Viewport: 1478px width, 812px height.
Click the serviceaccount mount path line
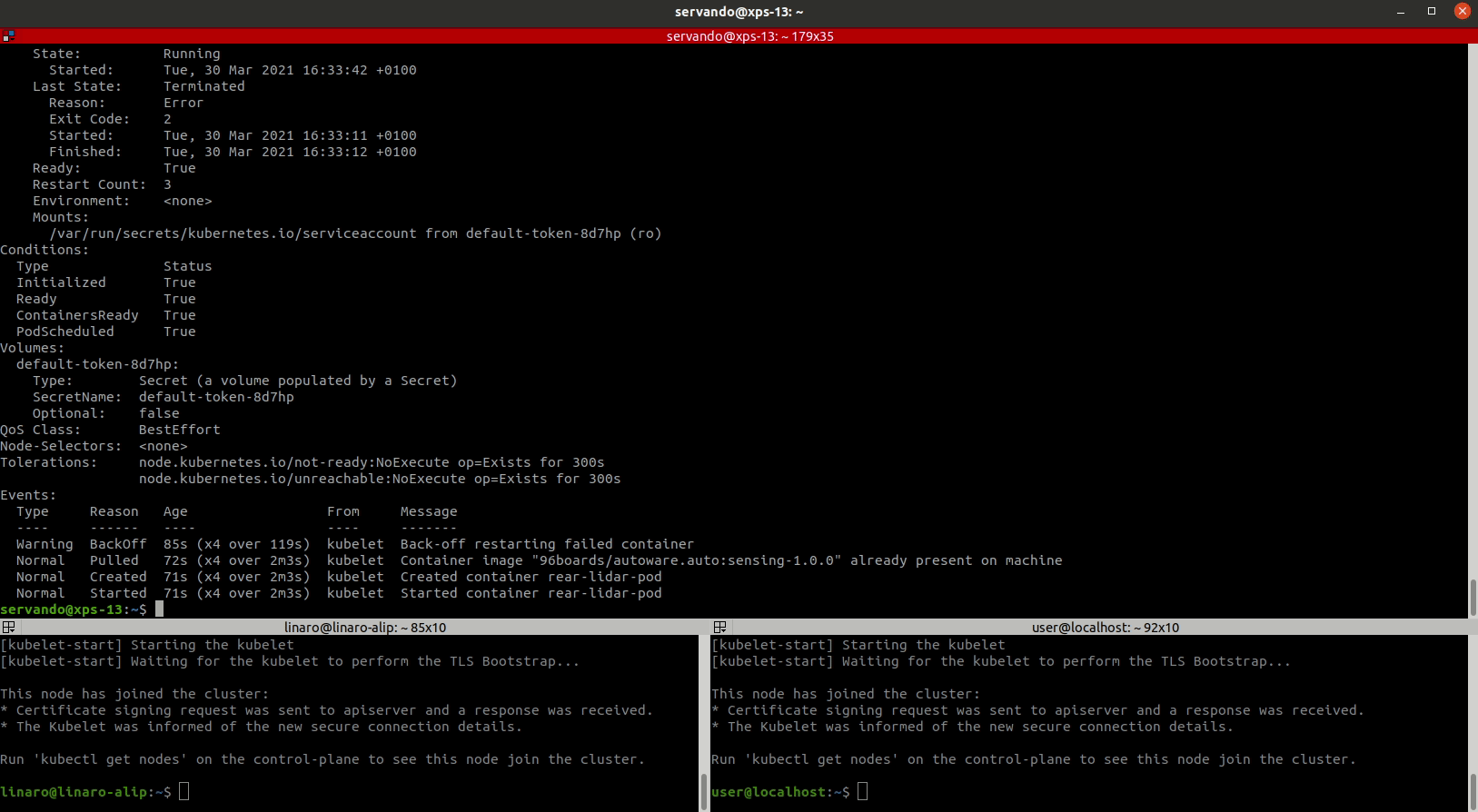(x=355, y=233)
